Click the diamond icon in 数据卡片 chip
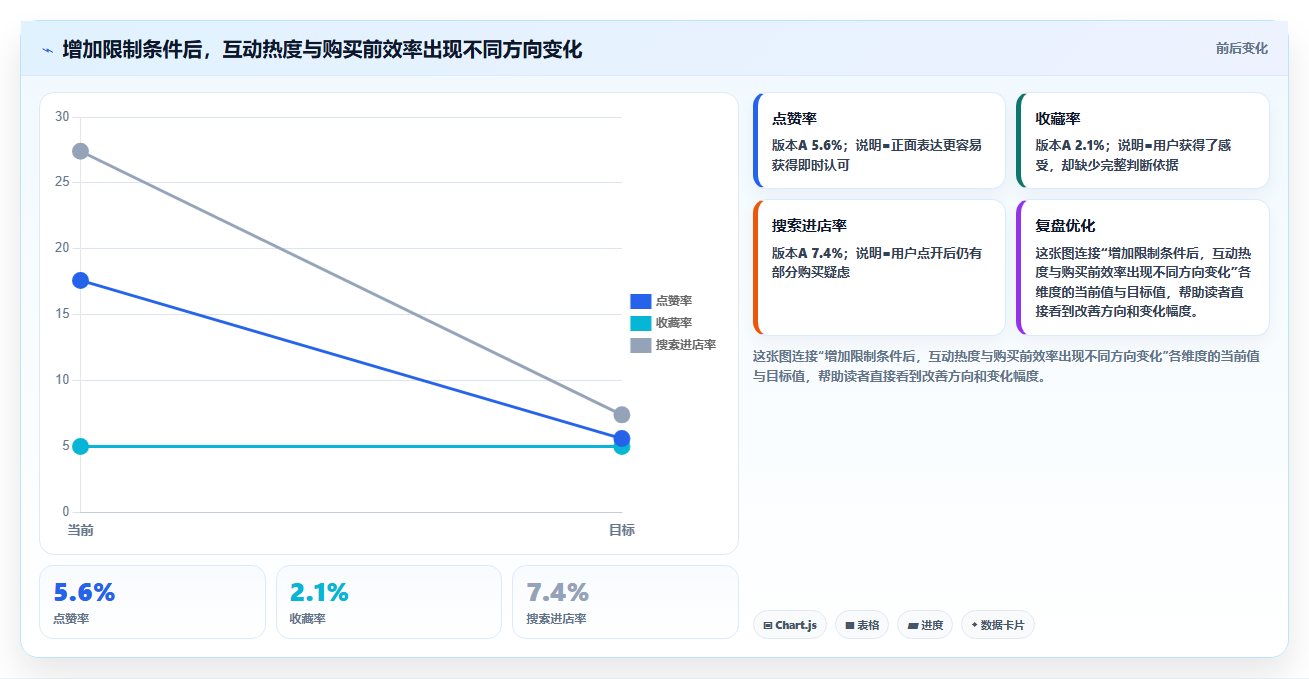The height and width of the screenshot is (679, 1309). pyautogui.click(x=974, y=625)
